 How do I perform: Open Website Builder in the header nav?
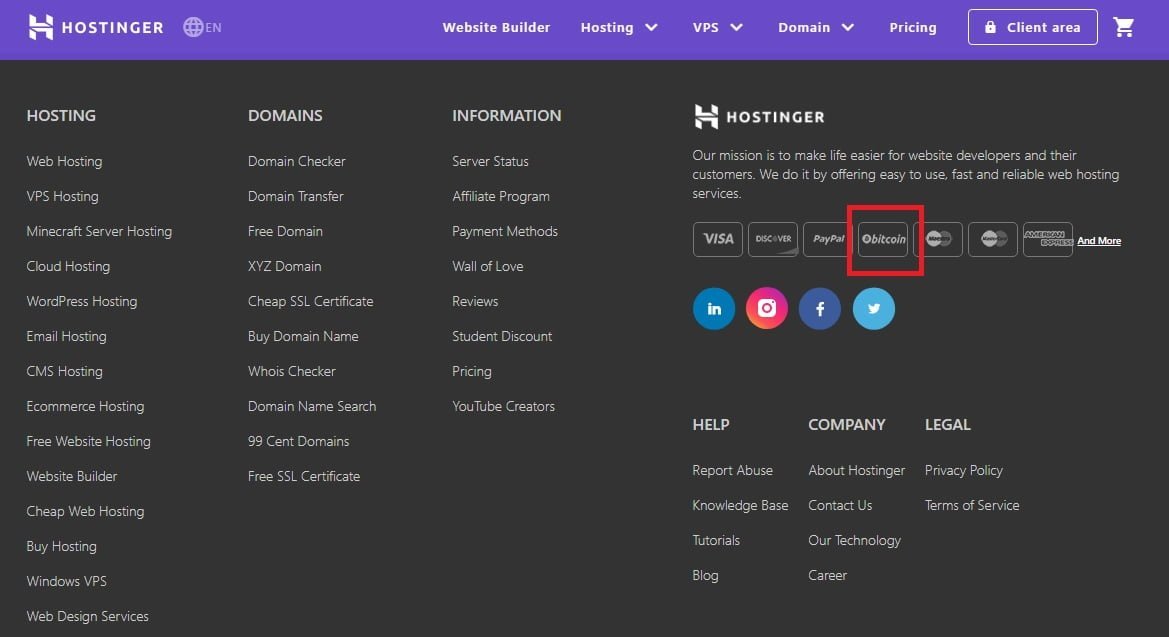496,28
